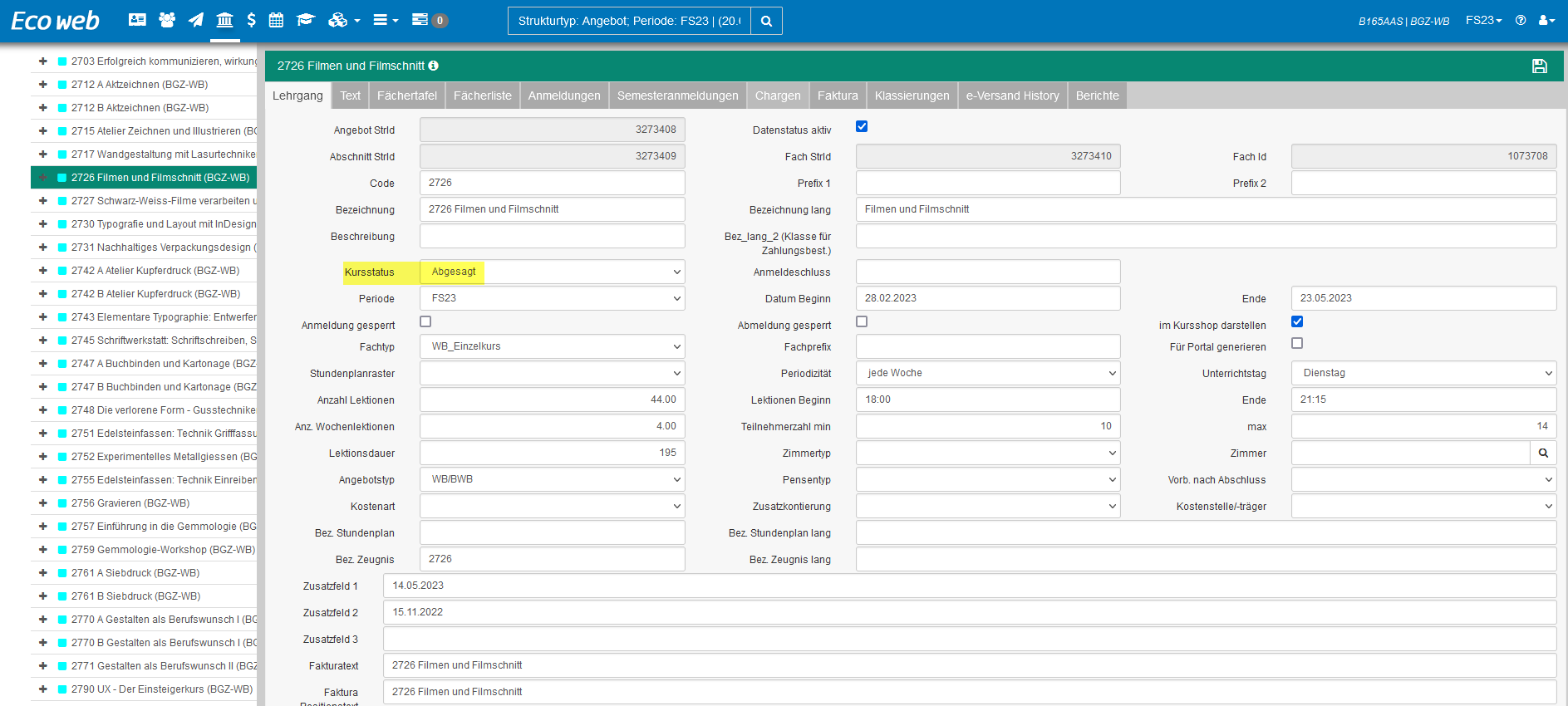This screenshot has width=1568, height=706.
Task: Click the square icon of 2759 Gemmologie-Workshop
Action: tap(62, 550)
